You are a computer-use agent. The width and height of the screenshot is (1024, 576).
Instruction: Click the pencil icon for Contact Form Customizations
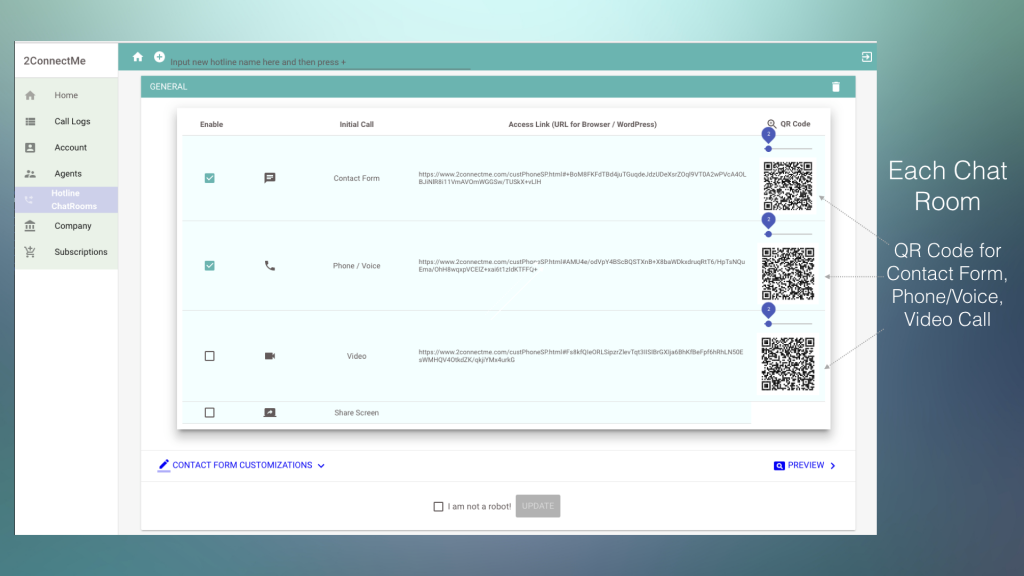(163, 465)
